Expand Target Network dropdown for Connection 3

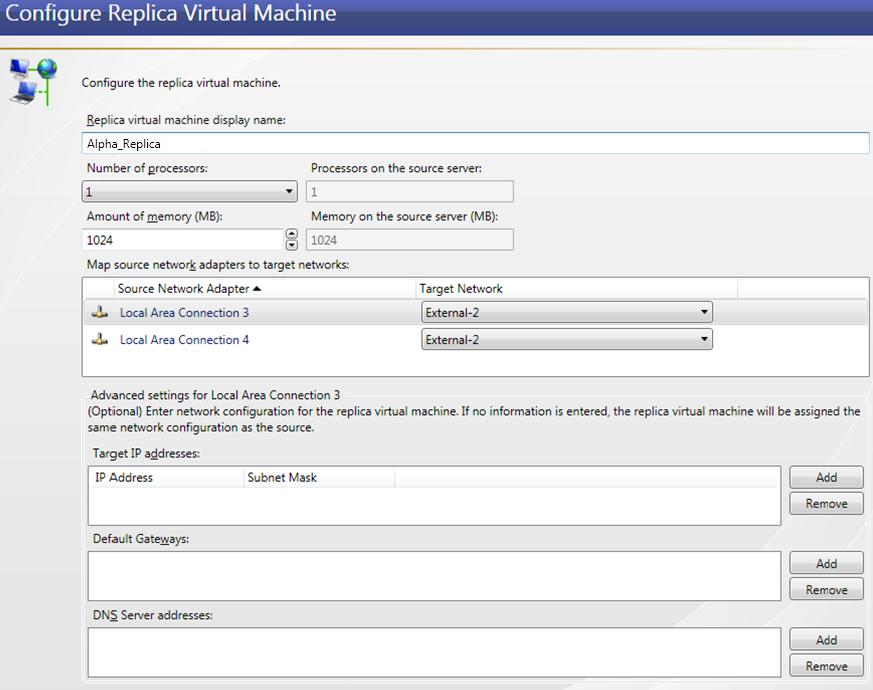point(704,313)
